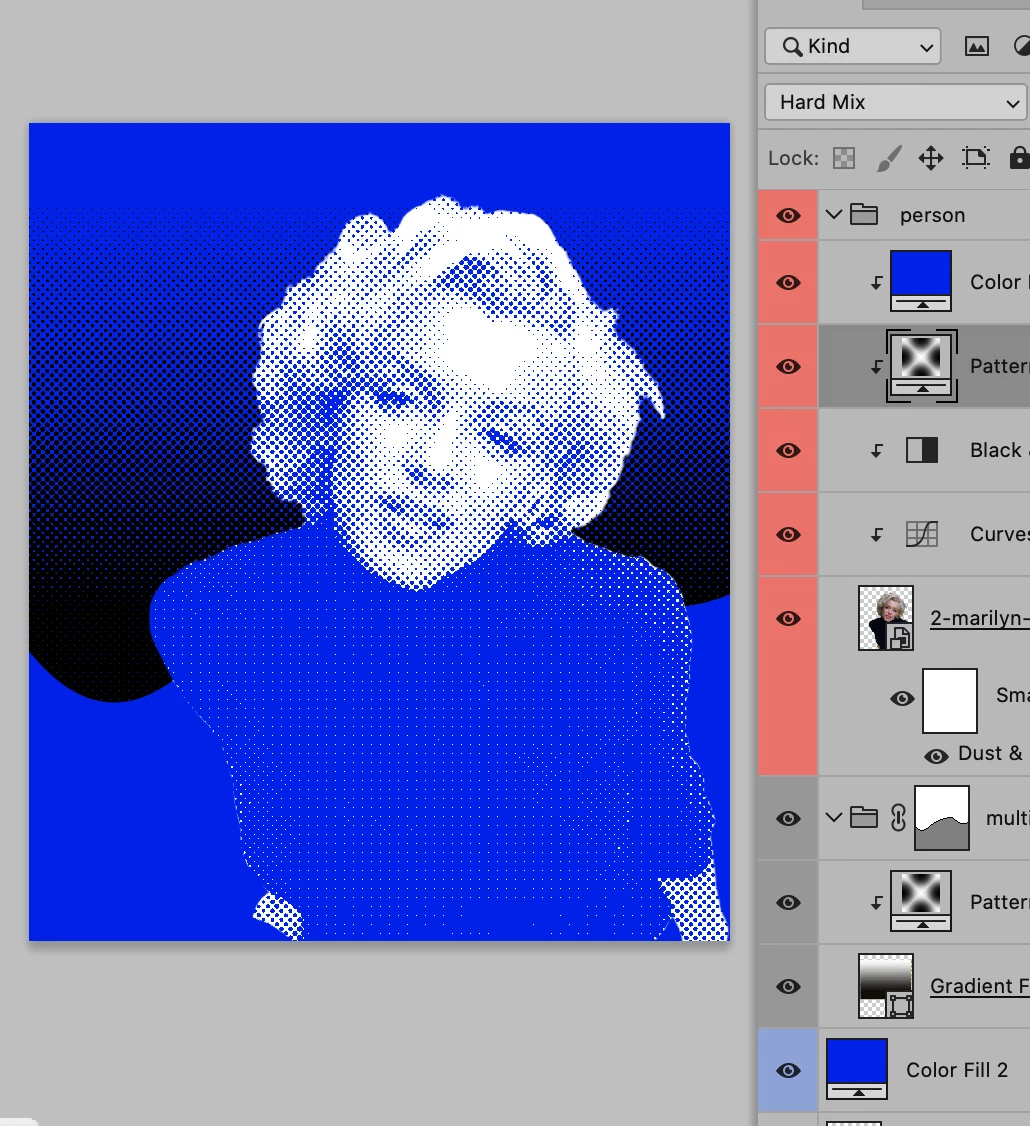The height and width of the screenshot is (1126, 1030).
Task: Click selected Pattern layer thumbnail in person group
Action: 922,366
